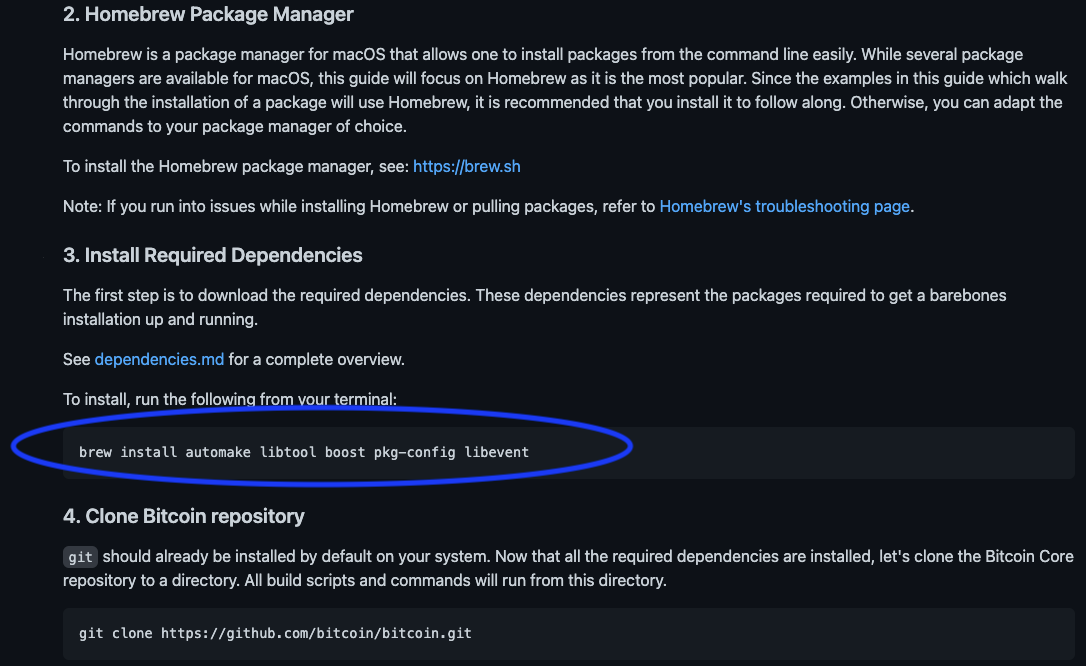Open the https://brew.sh link
1086x666 pixels.
pyautogui.click(x=466, y=167)
